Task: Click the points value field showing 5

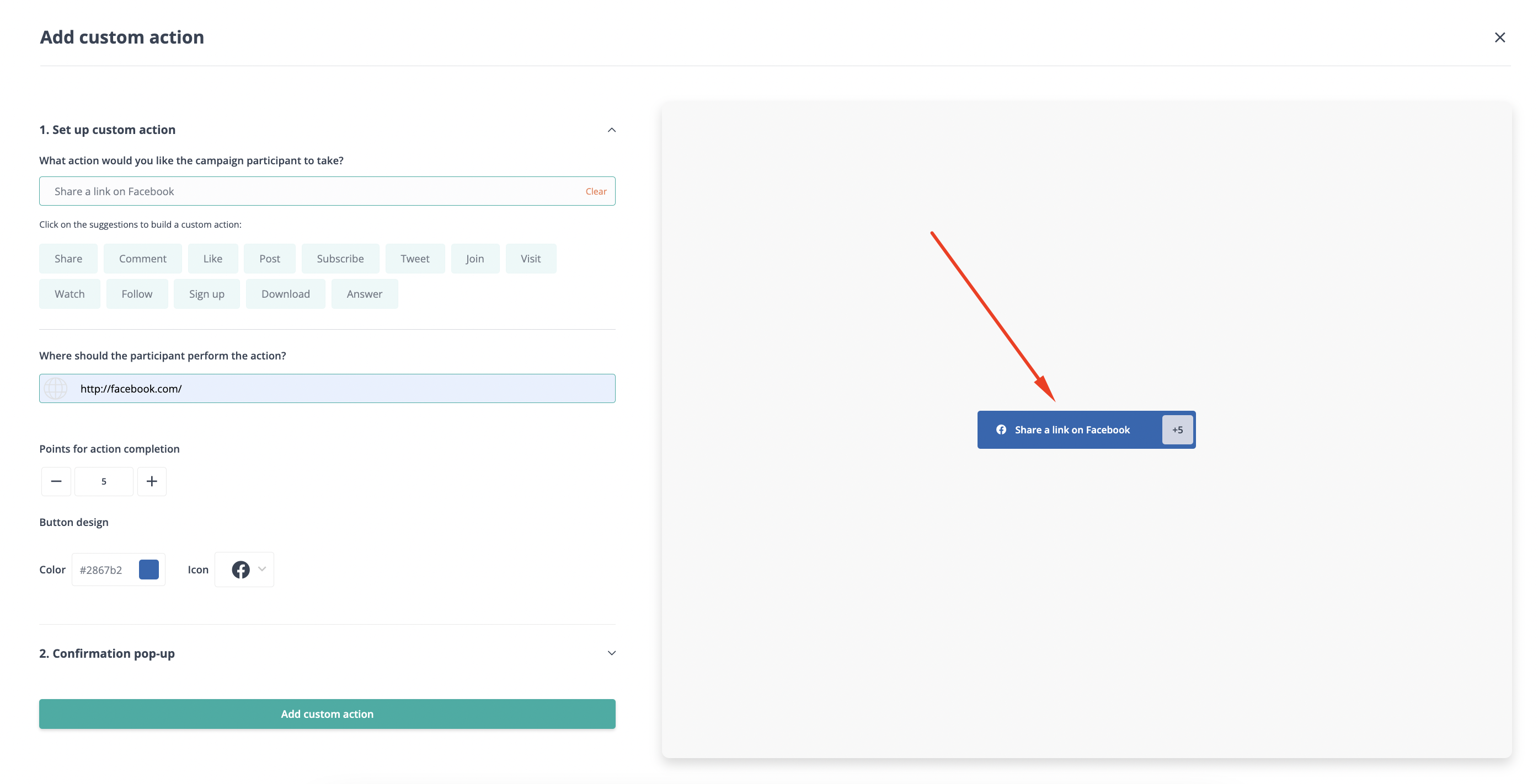Action: 104,481
